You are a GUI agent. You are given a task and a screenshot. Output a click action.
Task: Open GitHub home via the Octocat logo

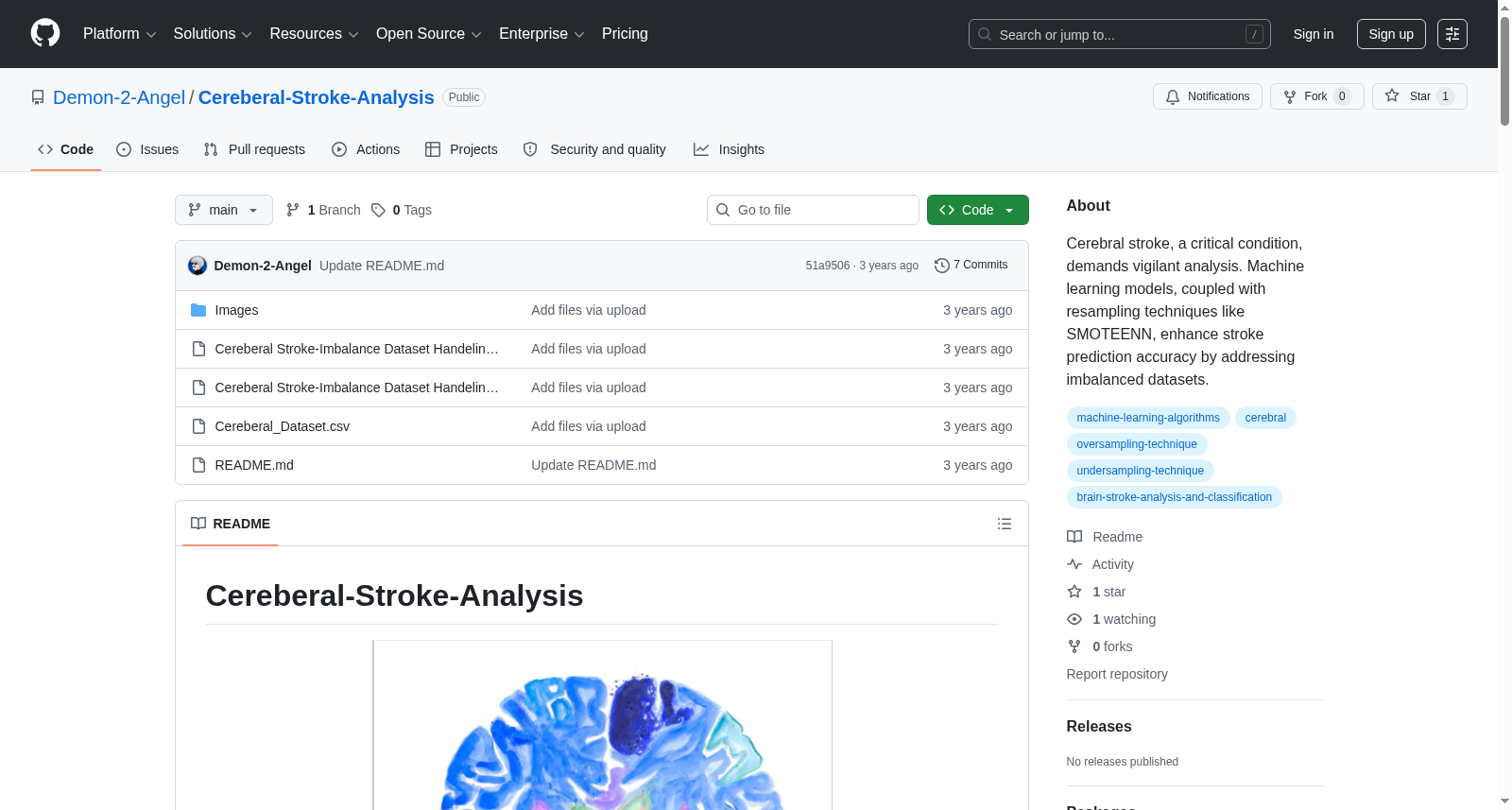click(45, 34)
